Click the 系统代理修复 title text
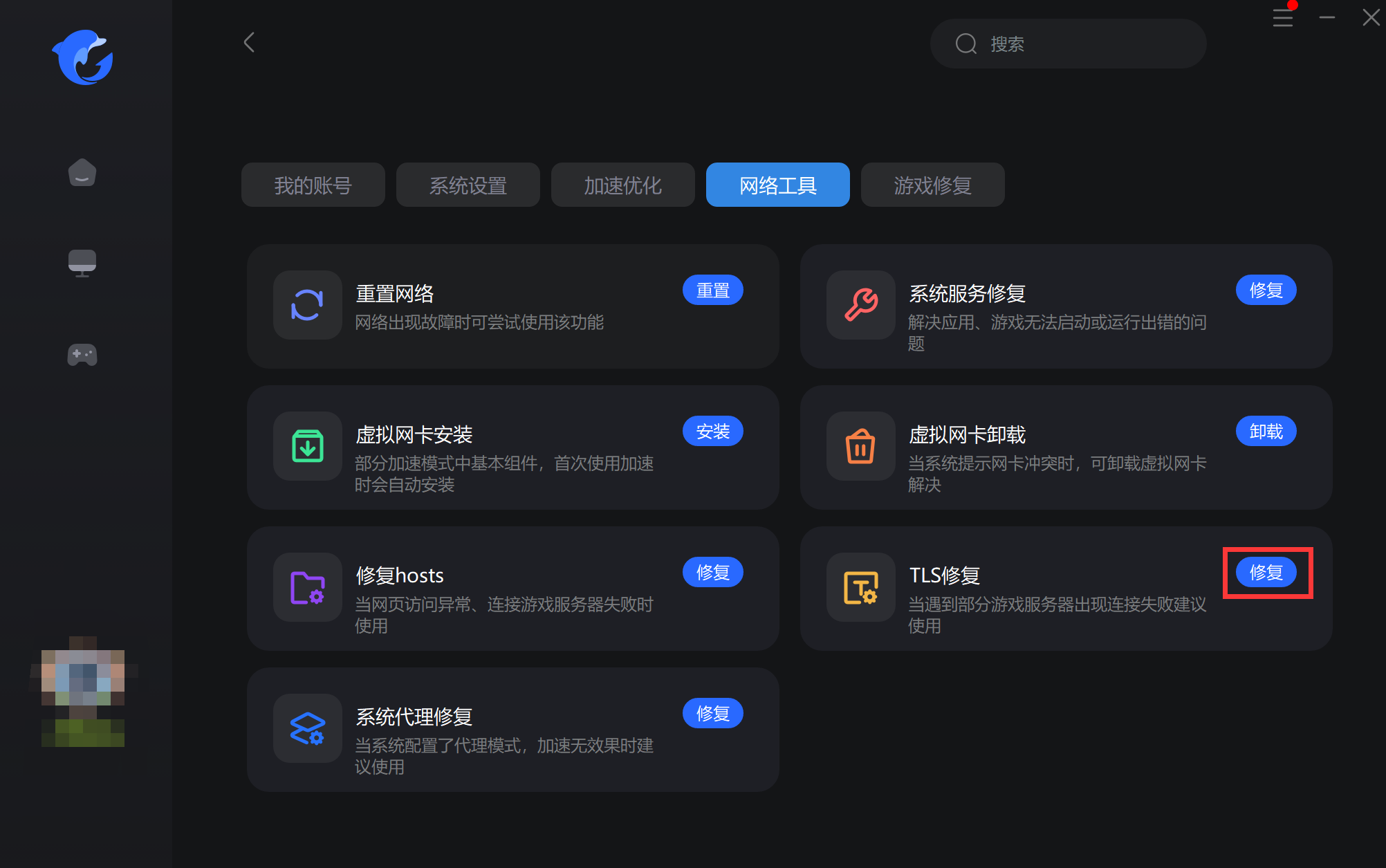This screenshot has height=868, width=1386. point(414,717)
